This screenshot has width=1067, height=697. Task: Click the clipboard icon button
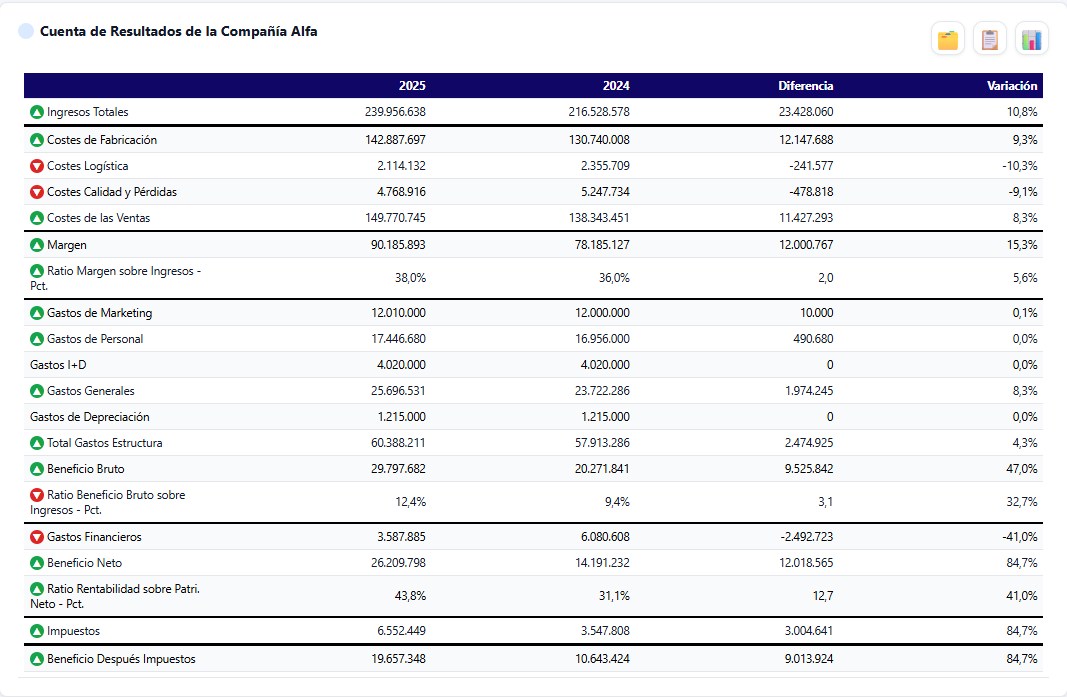click(x=989, y=39)
